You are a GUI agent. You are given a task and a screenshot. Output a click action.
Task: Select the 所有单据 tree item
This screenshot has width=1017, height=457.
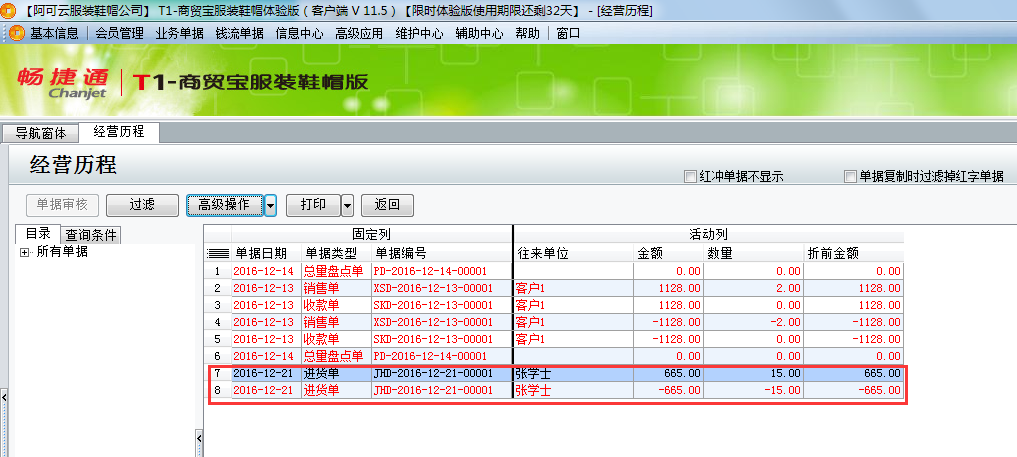62,252
